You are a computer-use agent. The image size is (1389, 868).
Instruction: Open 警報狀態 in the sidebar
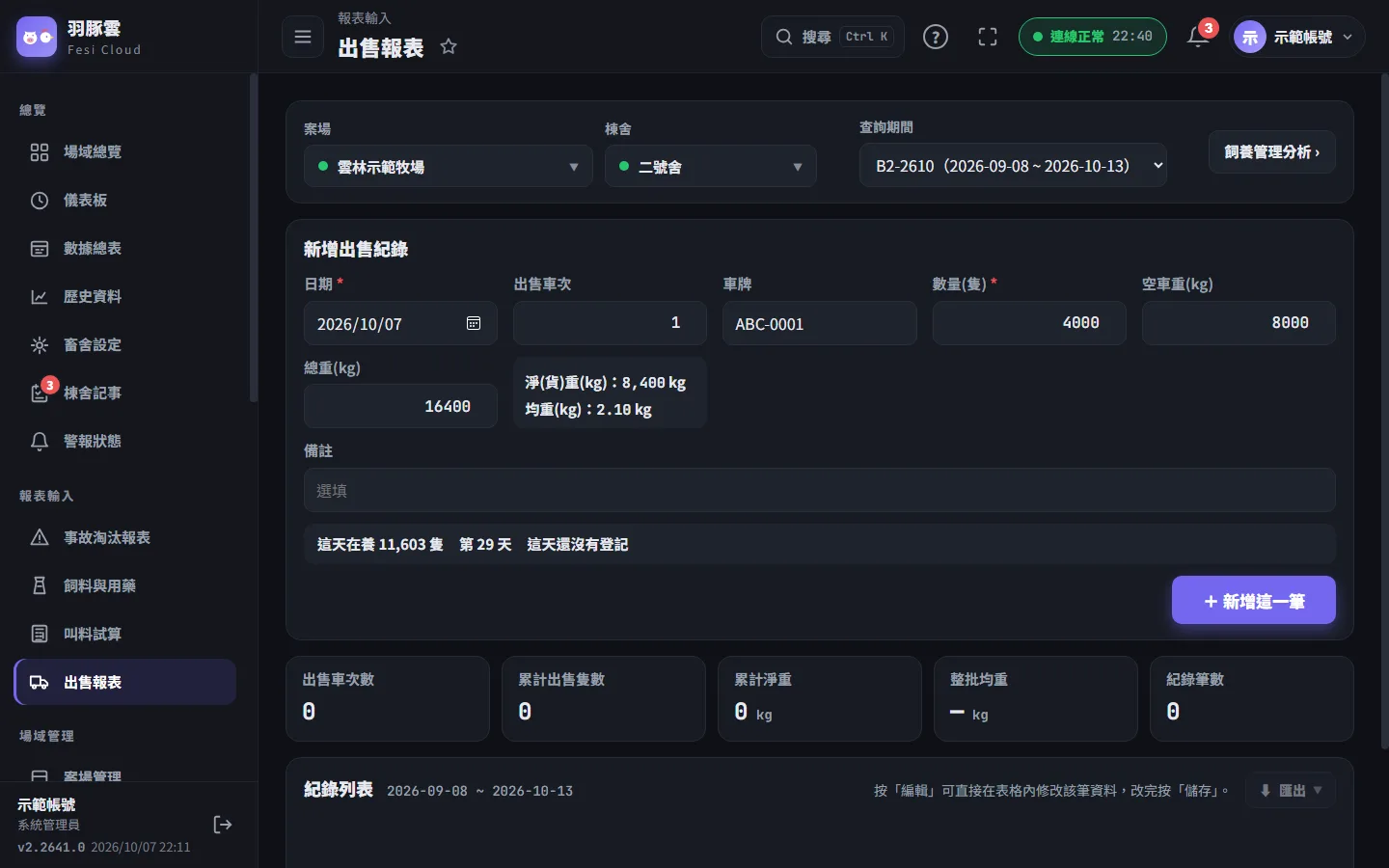coord(125,441)
